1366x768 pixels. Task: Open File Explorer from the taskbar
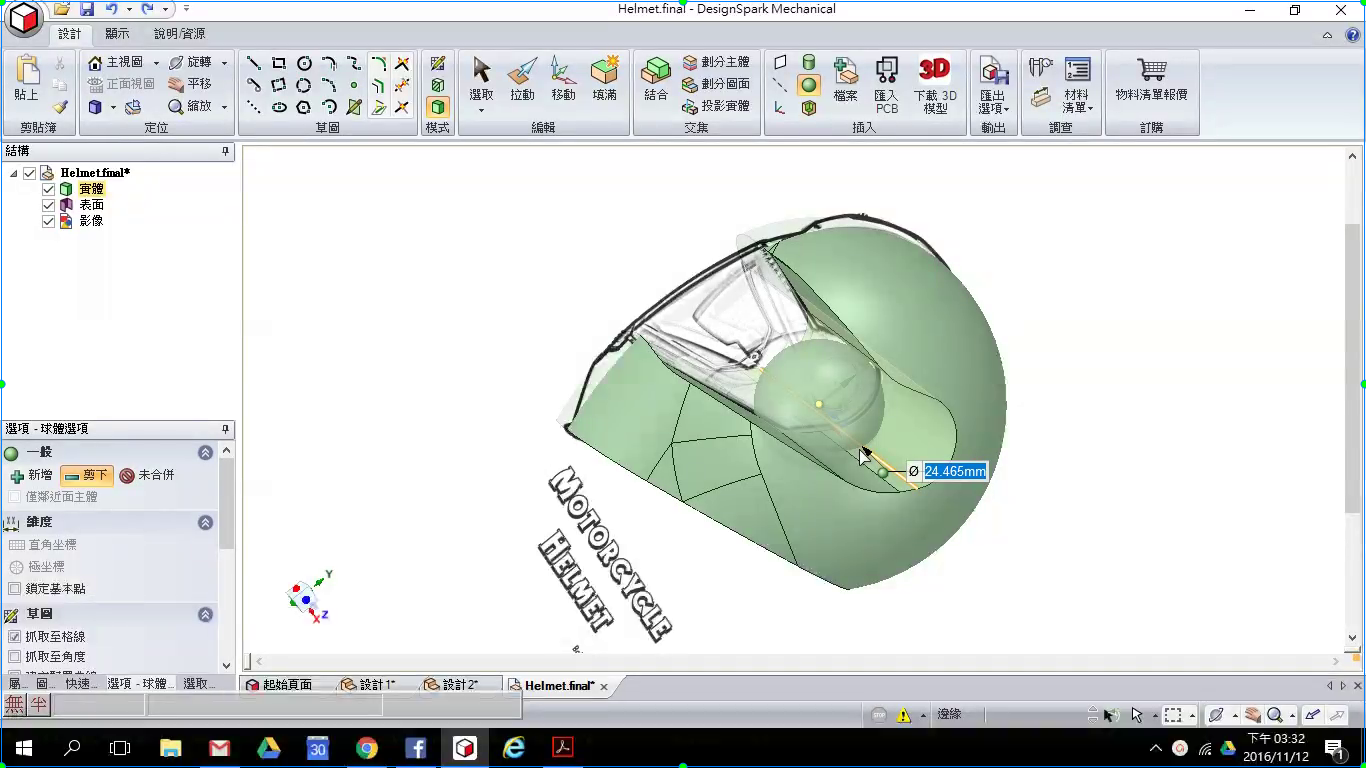(170, 748)
